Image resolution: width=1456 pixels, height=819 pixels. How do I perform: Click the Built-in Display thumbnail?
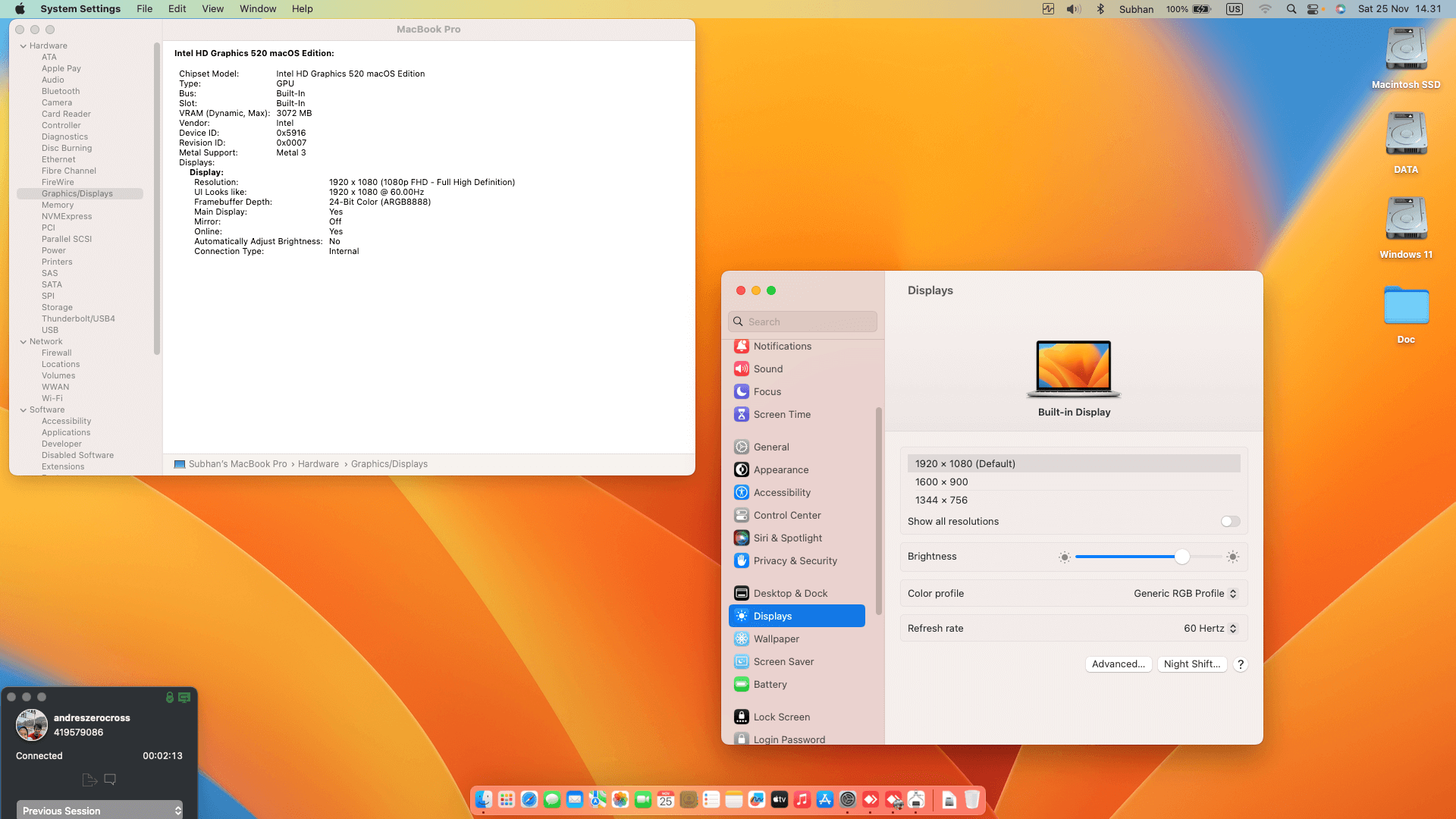[1074, 369]
